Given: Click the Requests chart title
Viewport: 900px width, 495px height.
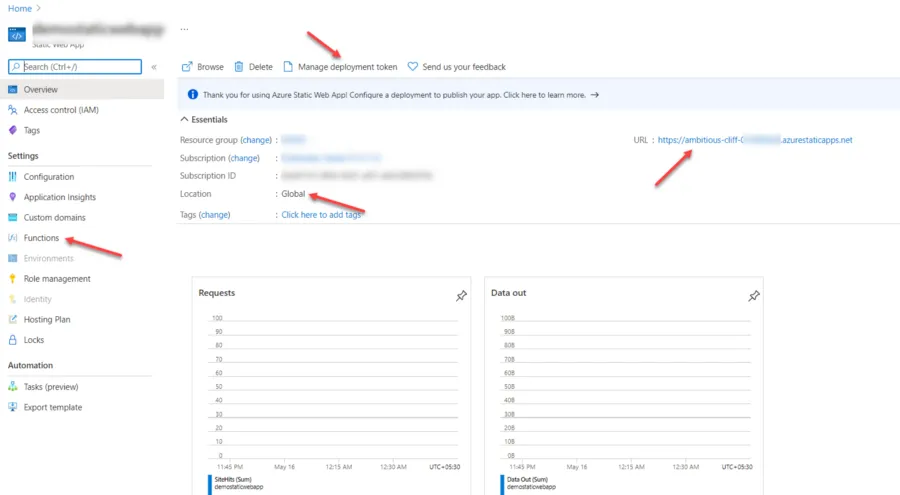Looking at the screenshot, I should pyautogui.click(x=216, y=293).
